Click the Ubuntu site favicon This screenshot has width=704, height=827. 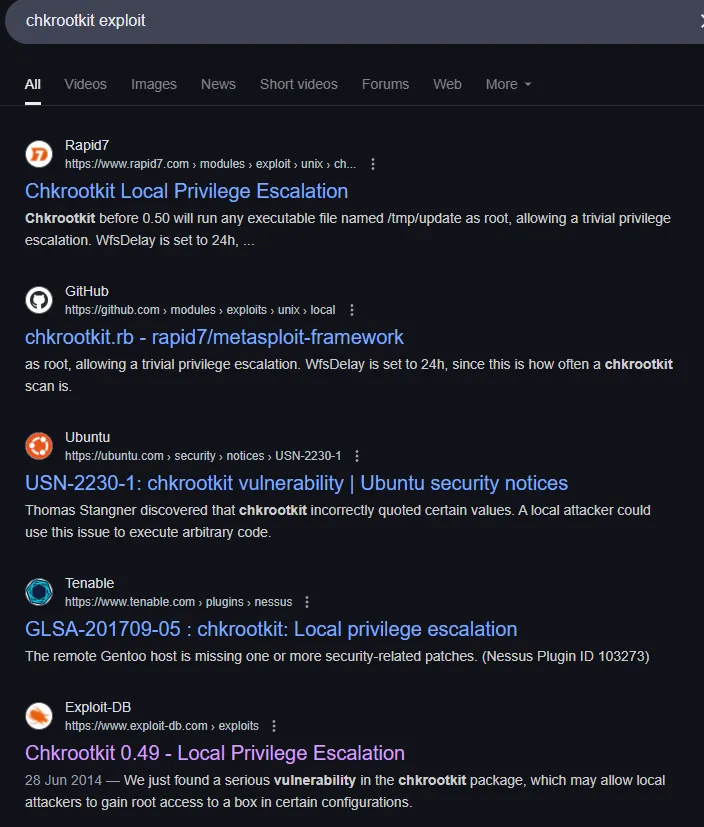click(39, 446)
